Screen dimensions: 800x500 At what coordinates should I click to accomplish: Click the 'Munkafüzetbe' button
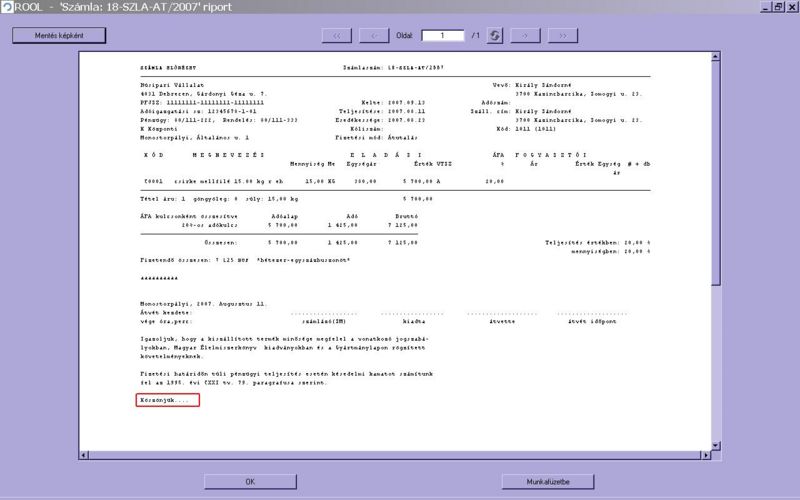click(548, 482)
